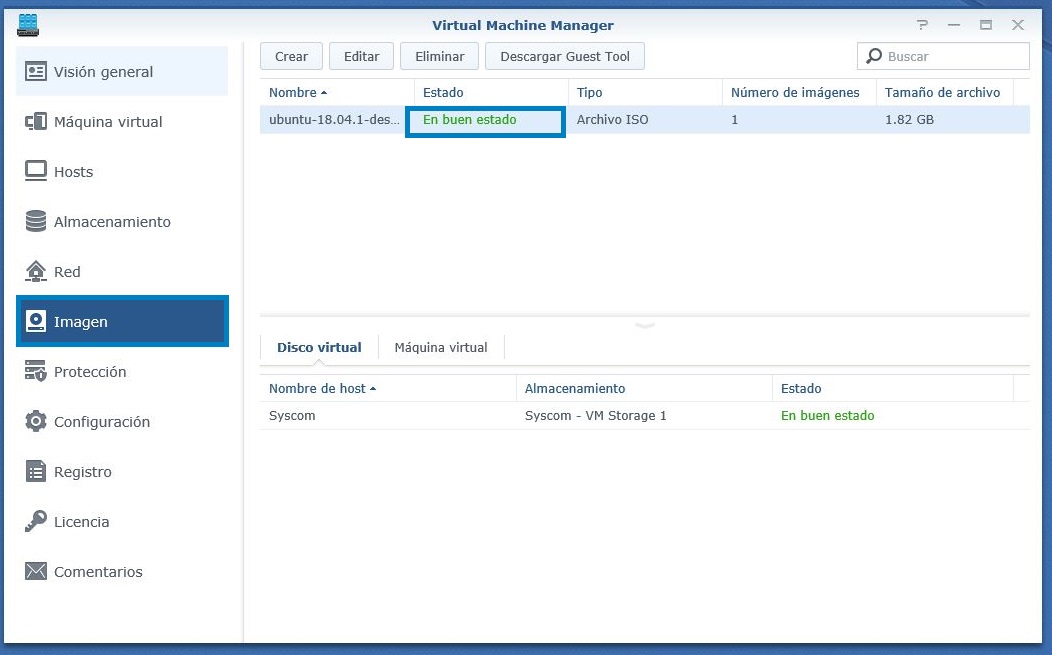This screenshot has height=655, width=1052.
Task: Open the Licencia key icon
Action: pos(36,521)
